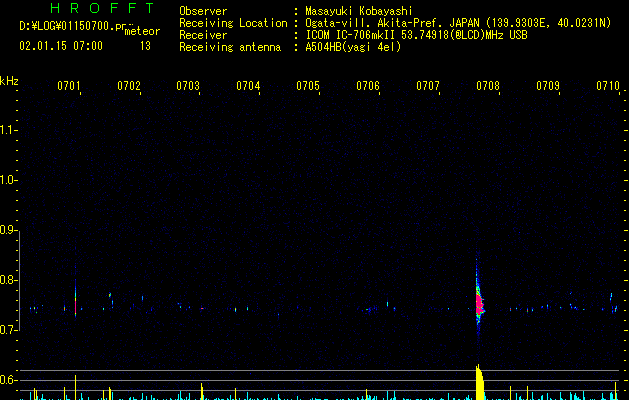Image resolution: width=629 pixels, height=400 pixels.
Task: Click the 0701 time marker
Action: pos(69,85)
